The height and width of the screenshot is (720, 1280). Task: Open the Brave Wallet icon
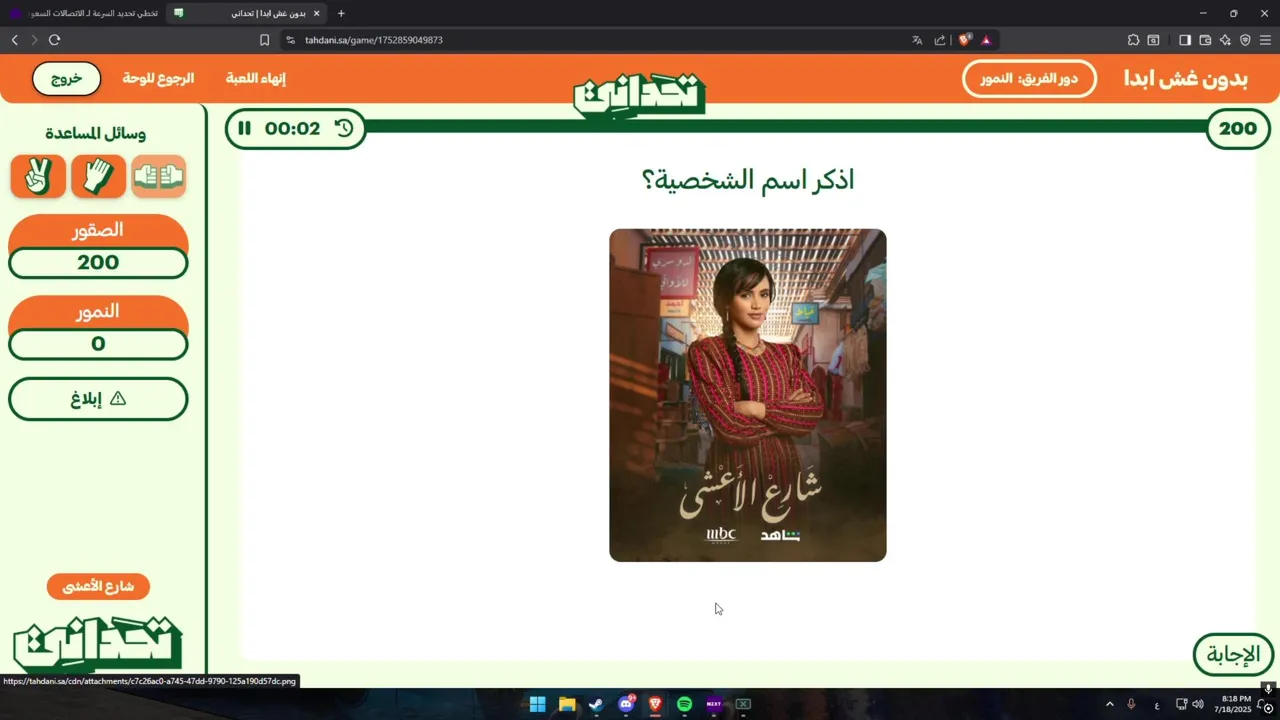1205,40
